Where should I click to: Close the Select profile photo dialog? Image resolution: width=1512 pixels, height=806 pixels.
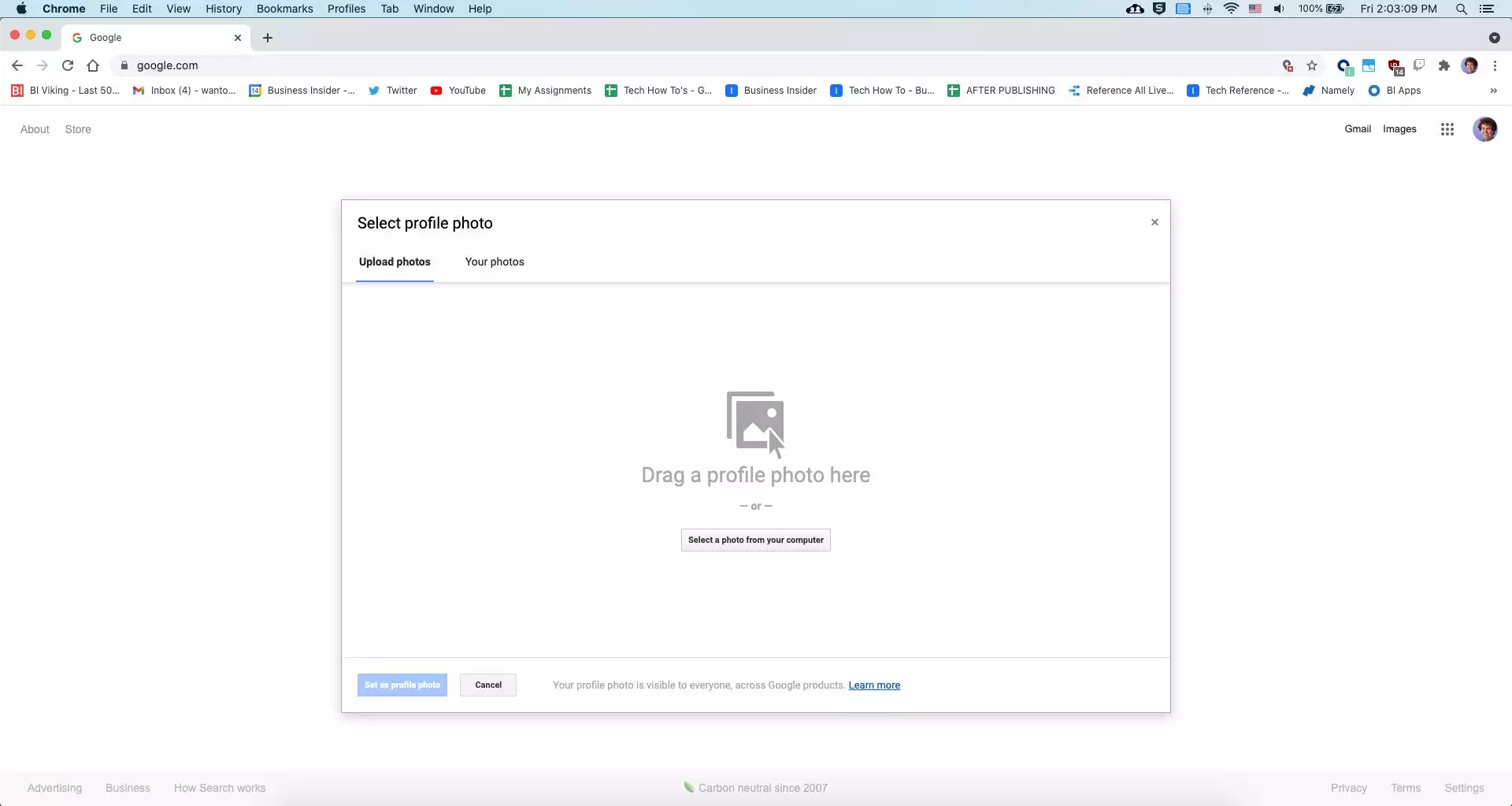pos(1154,222)
